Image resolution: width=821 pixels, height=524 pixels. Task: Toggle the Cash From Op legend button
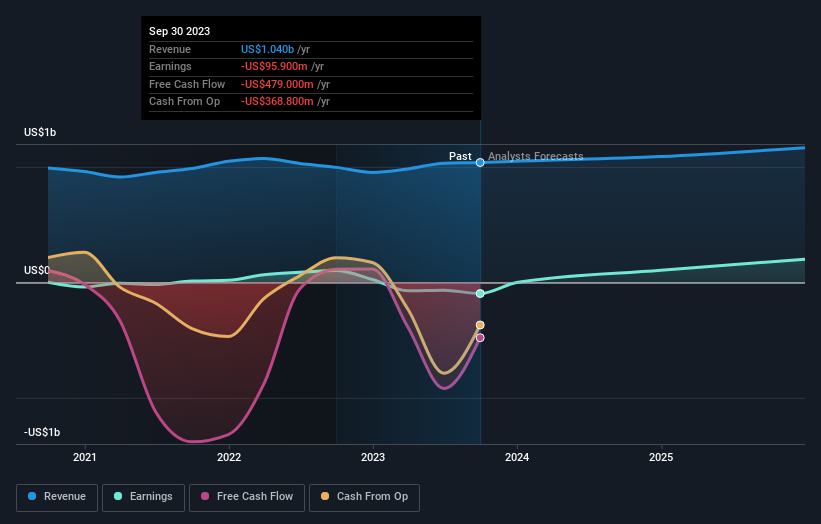coord(364,497)
